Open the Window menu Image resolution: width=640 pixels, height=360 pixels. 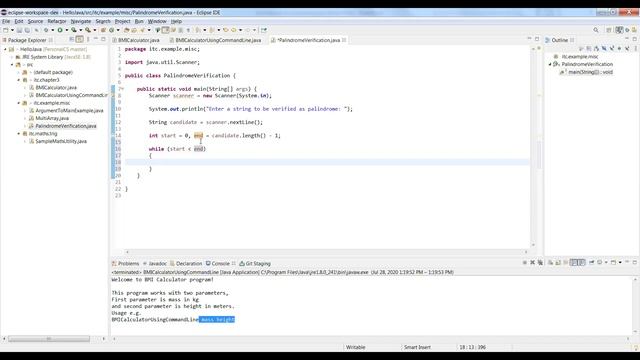[157, 21]
